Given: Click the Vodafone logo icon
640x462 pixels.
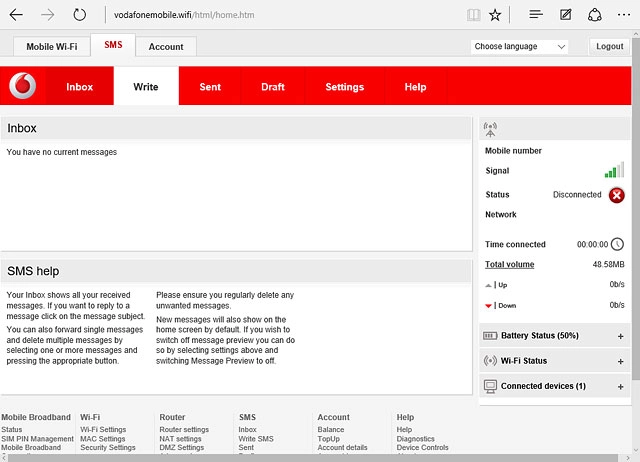Looking at the screenshot, I should (23, 87).
